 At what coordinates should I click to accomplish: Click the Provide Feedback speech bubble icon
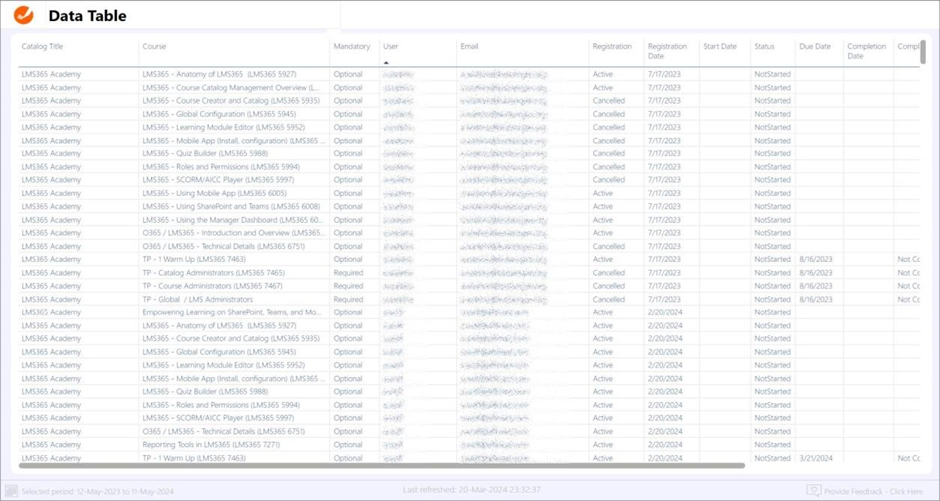coord(814,491)
